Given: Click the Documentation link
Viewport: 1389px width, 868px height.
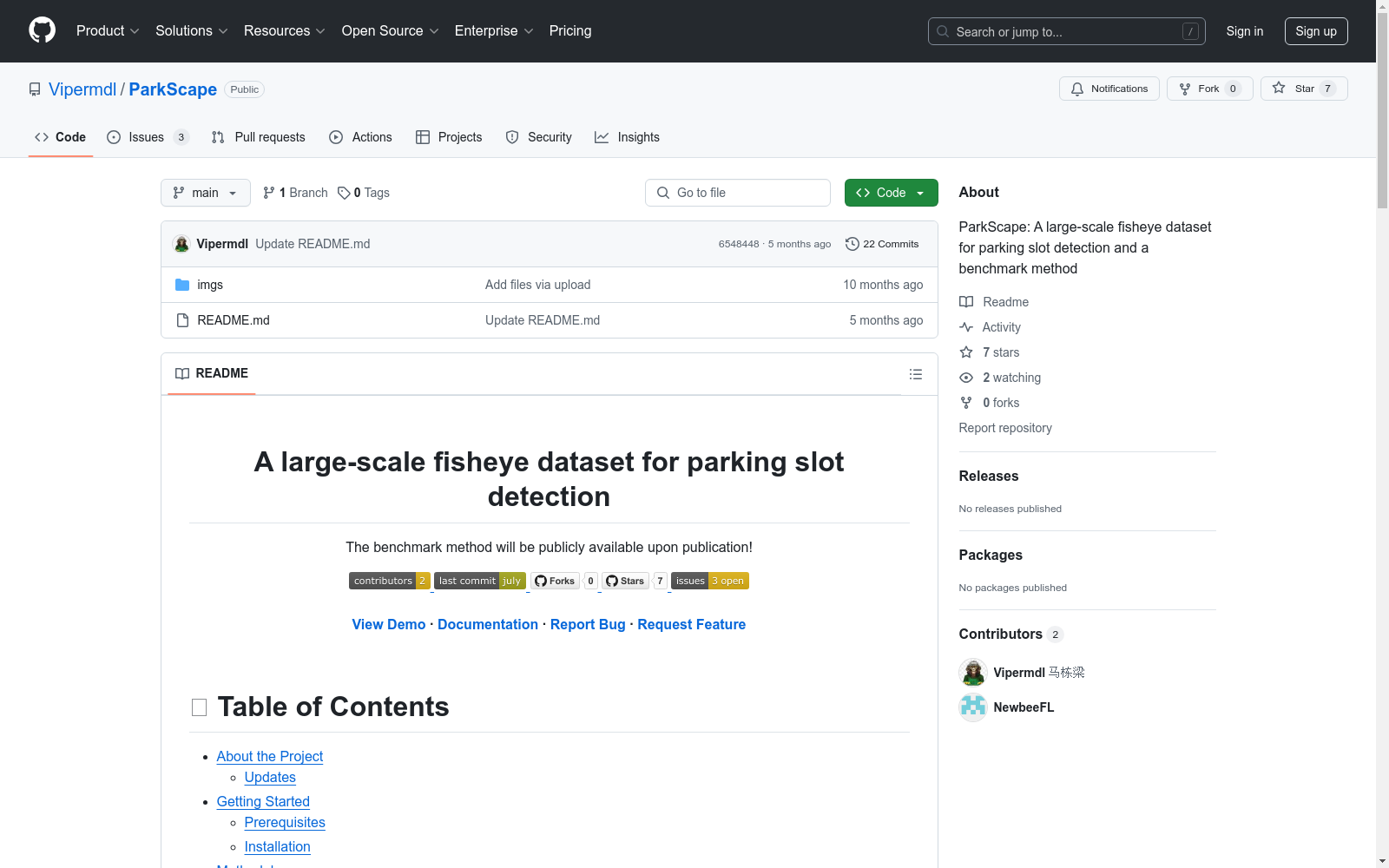Looking at the screenshot, I should 488,624.
